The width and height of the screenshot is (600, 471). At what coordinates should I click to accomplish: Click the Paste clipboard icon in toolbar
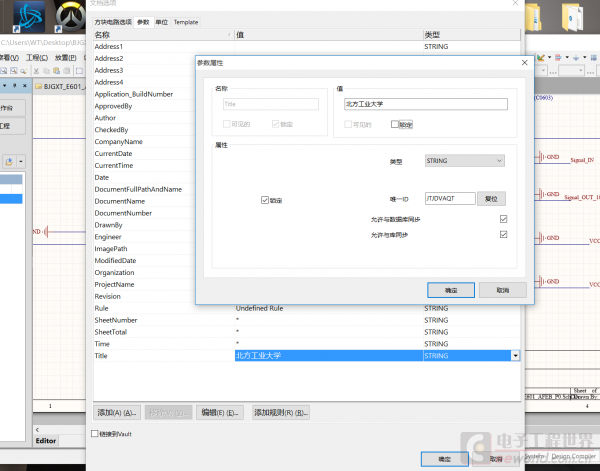[x=56, y=71]
